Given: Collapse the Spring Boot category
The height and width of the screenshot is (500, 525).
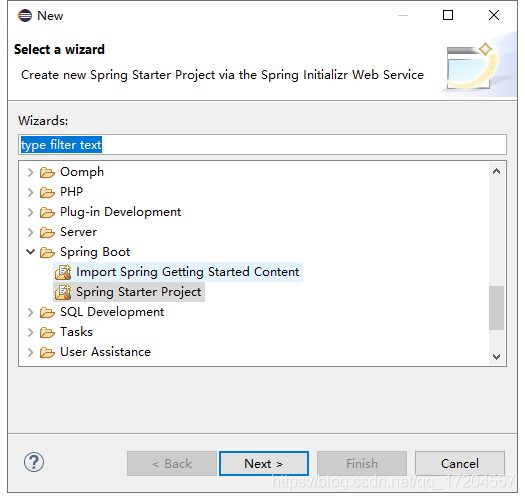Looking at the screenshot, I should pyautogui.click(x=30, y=252).
